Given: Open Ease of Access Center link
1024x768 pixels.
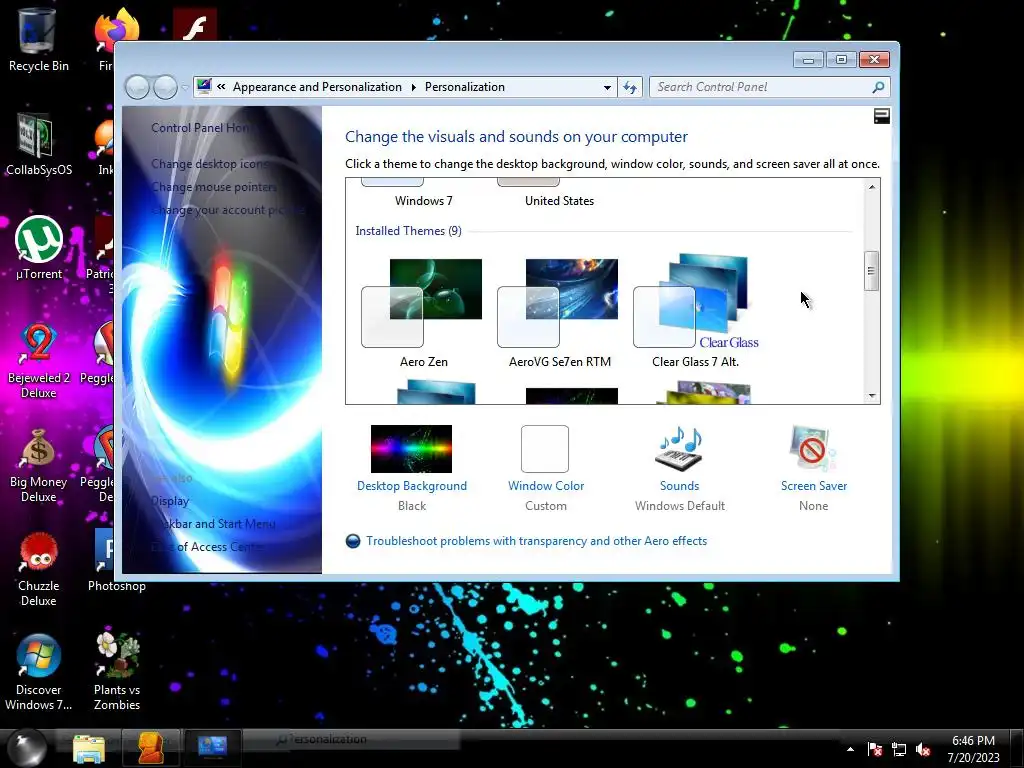Looking at the screenshot, I should (x=208, y=547).
